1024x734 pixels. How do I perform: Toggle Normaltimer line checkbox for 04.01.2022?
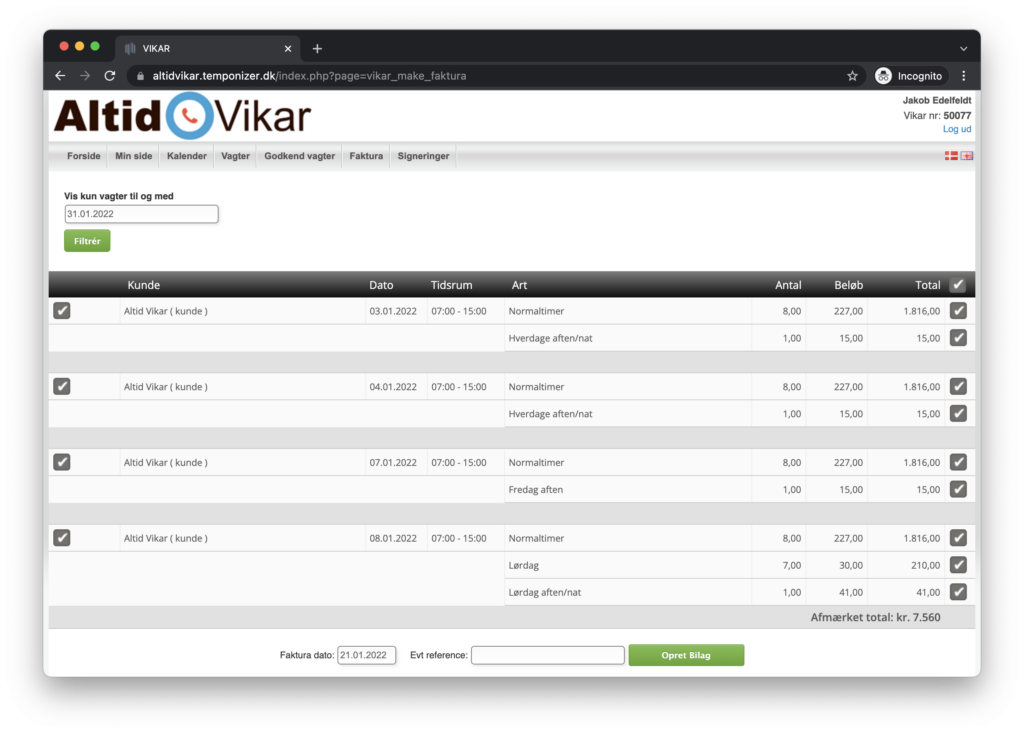click(x=958, y=387)
